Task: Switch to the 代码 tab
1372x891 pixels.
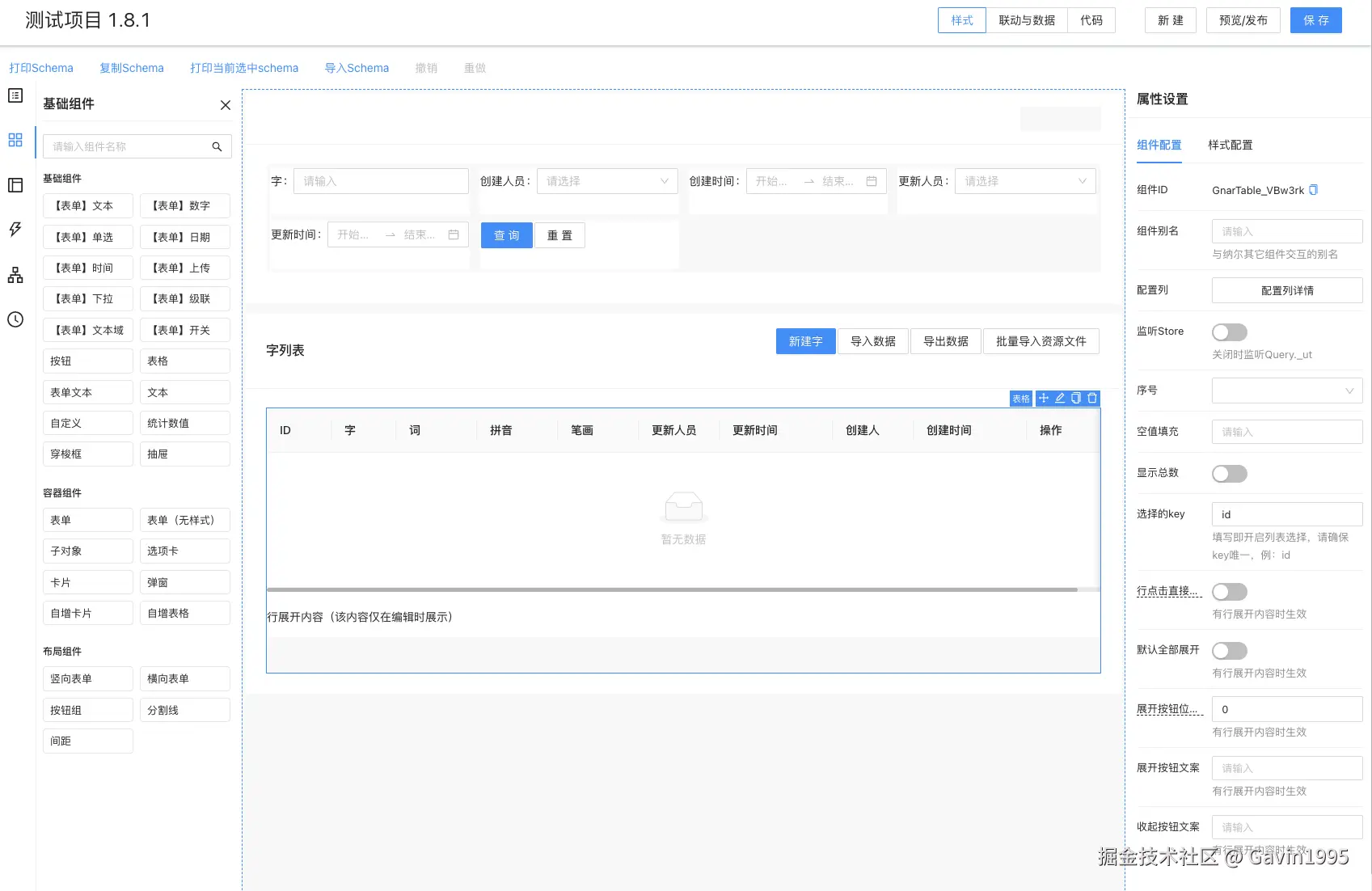Action: coord(1091,20)
